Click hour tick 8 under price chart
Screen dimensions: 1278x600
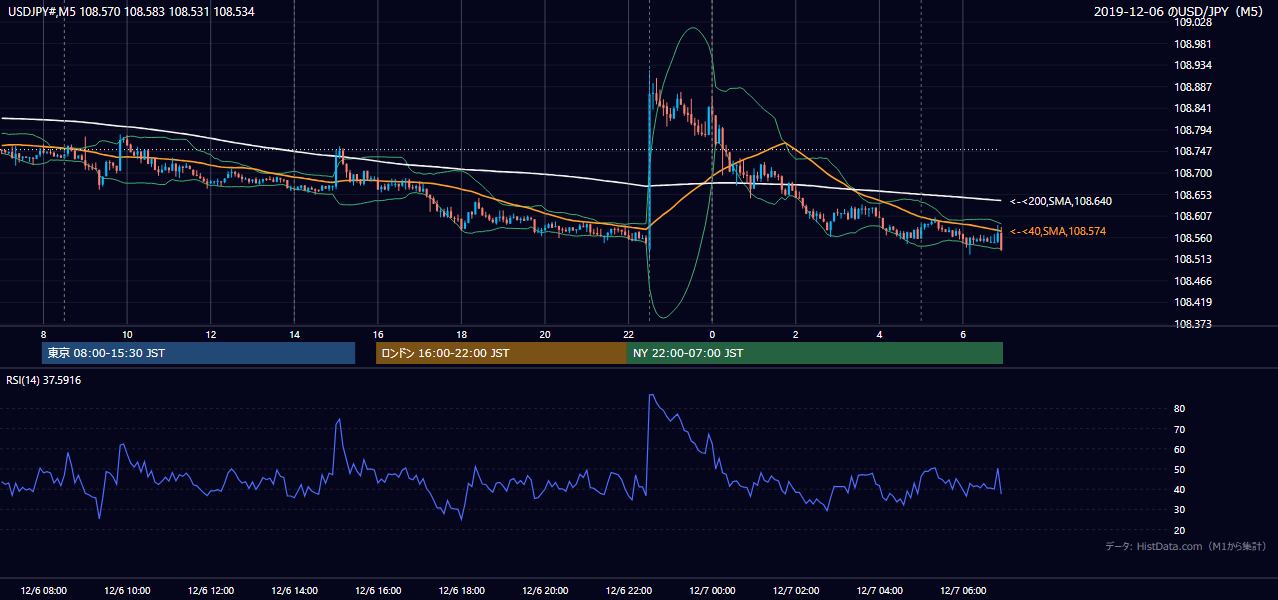coord(43,334)
